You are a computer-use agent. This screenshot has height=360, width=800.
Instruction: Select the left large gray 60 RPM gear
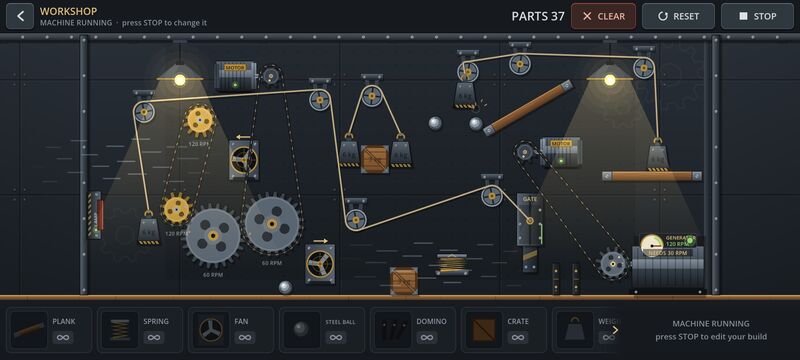[x=213, y=236]
